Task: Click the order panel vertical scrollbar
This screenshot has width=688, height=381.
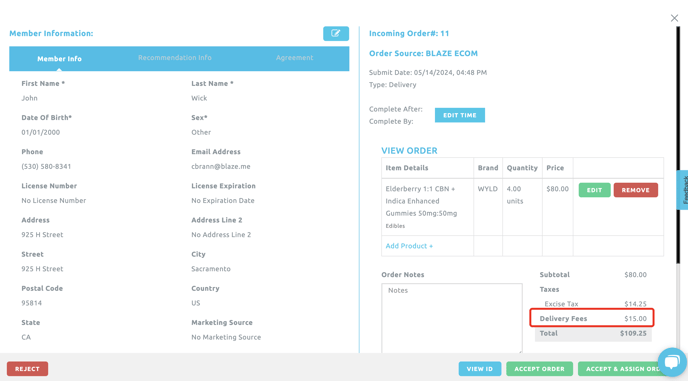Action: tap(678, 145)
